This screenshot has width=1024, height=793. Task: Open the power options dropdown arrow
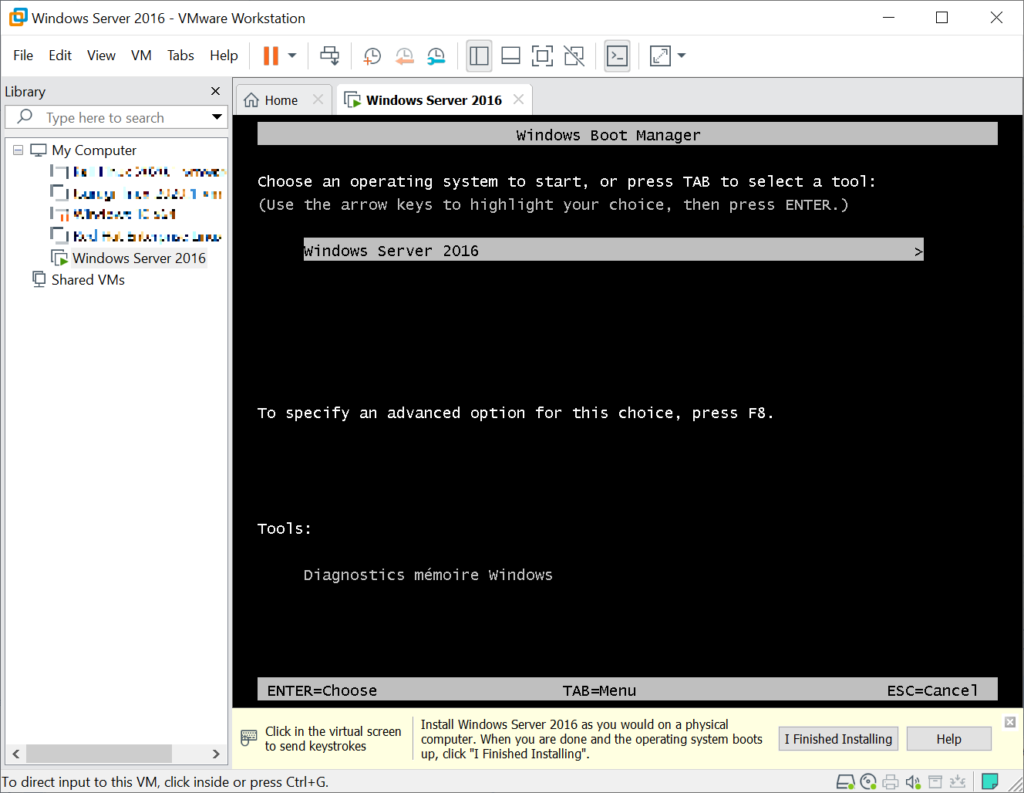pyautogui.click(x=292, y=56)
